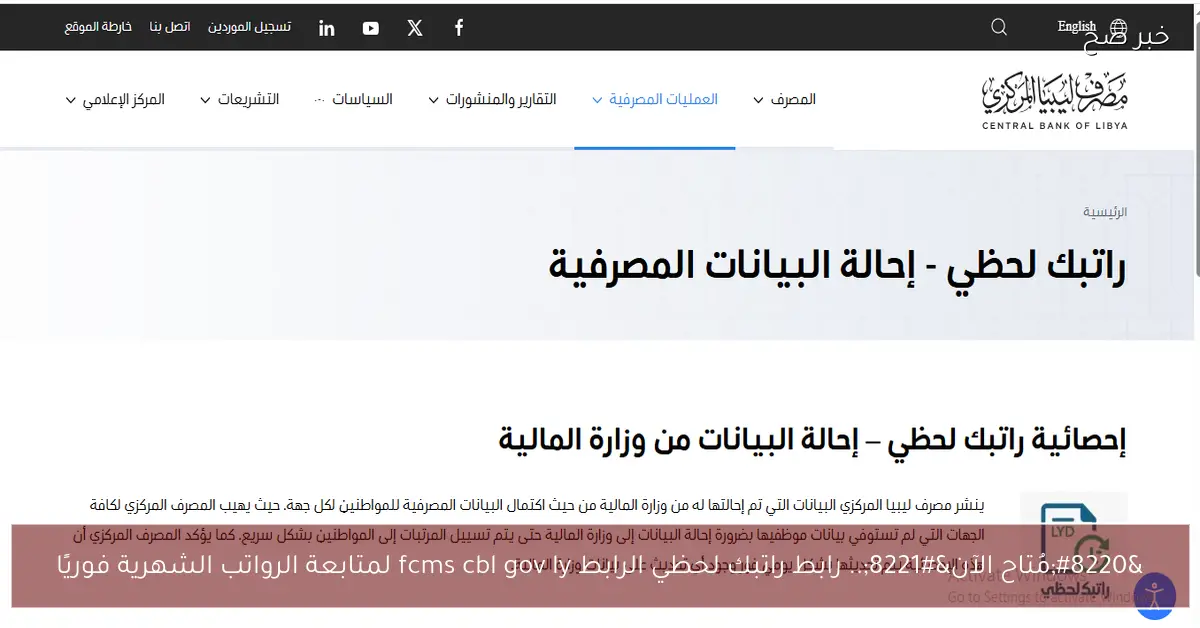Select the العمليات المصرفية navigation item
Image resolution: width=1200 pixels, height=628 pixels.
click(655, 99)
